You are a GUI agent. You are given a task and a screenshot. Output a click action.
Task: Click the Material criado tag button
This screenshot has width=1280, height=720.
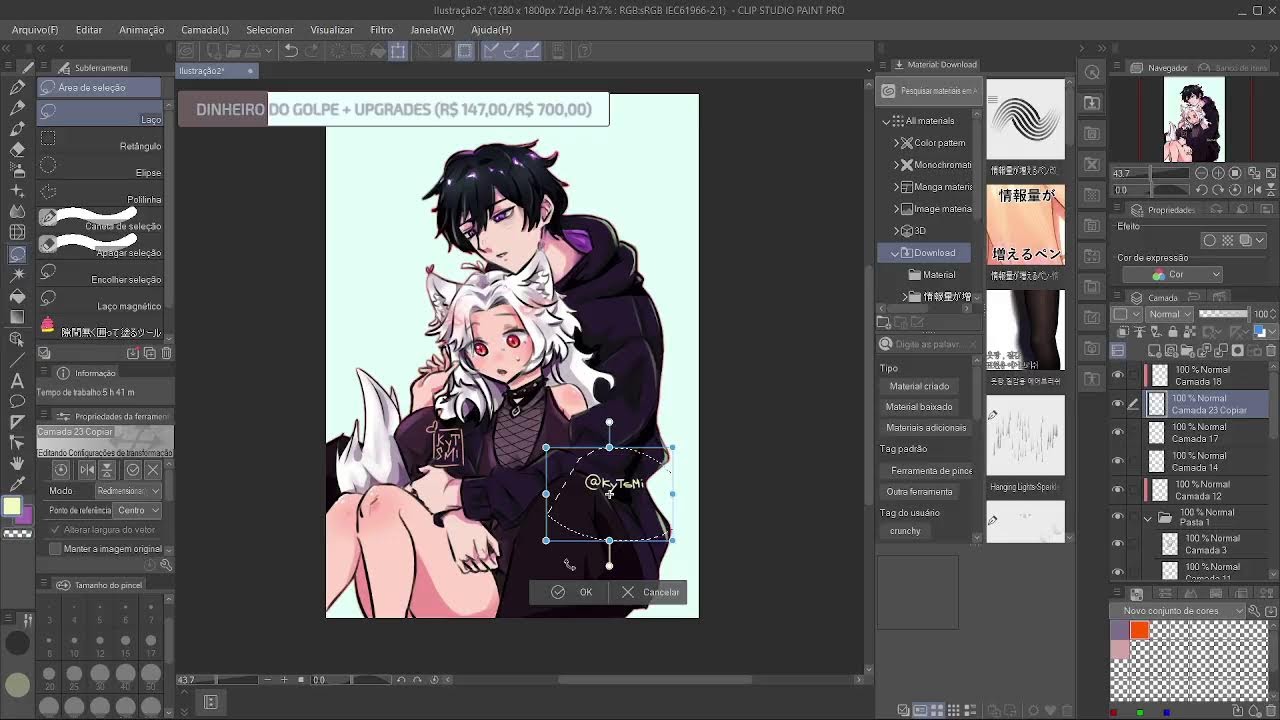(x=919, y=386)
